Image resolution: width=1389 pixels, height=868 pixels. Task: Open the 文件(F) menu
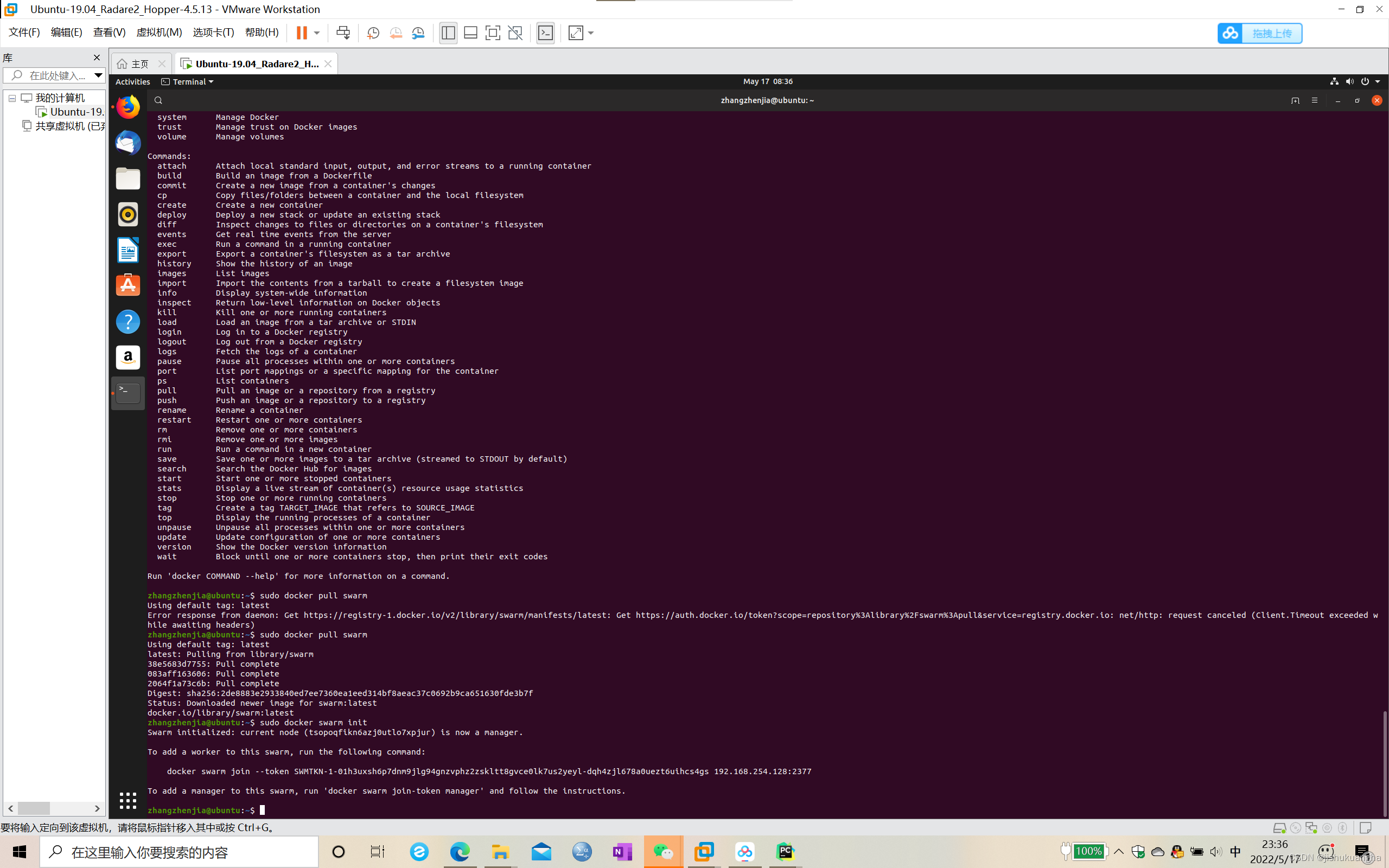pyautogui.click(x=24, y=32)
